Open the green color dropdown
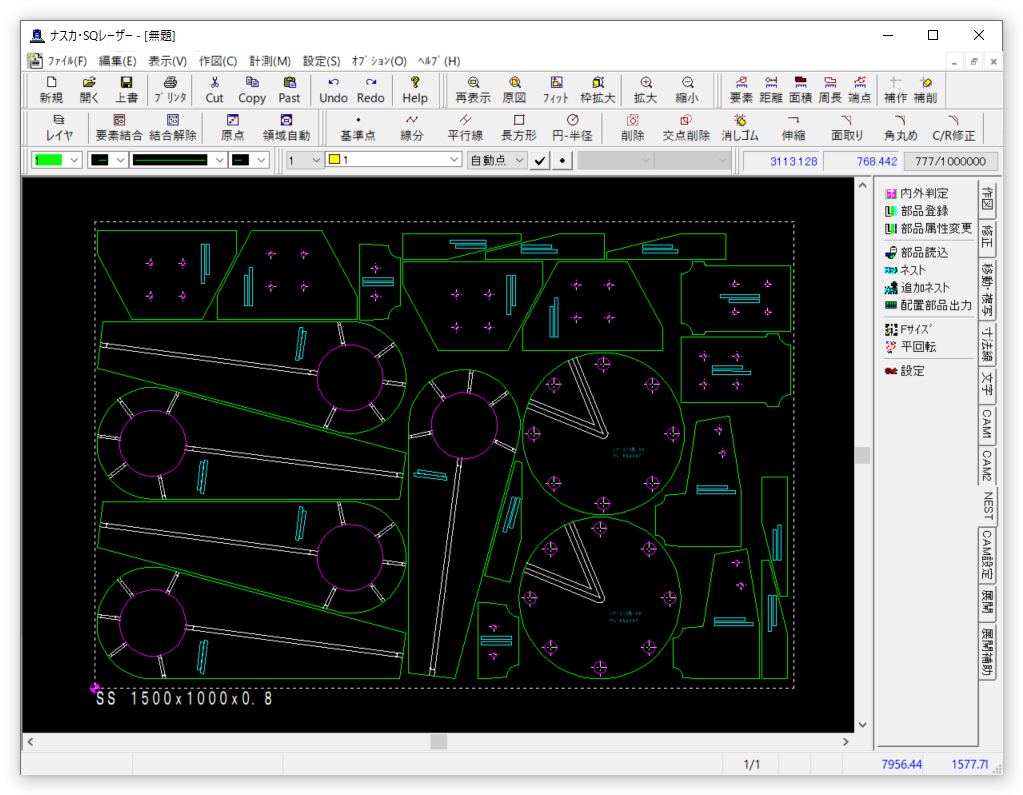Screen dimensions: 1023x795 point(74,160)
